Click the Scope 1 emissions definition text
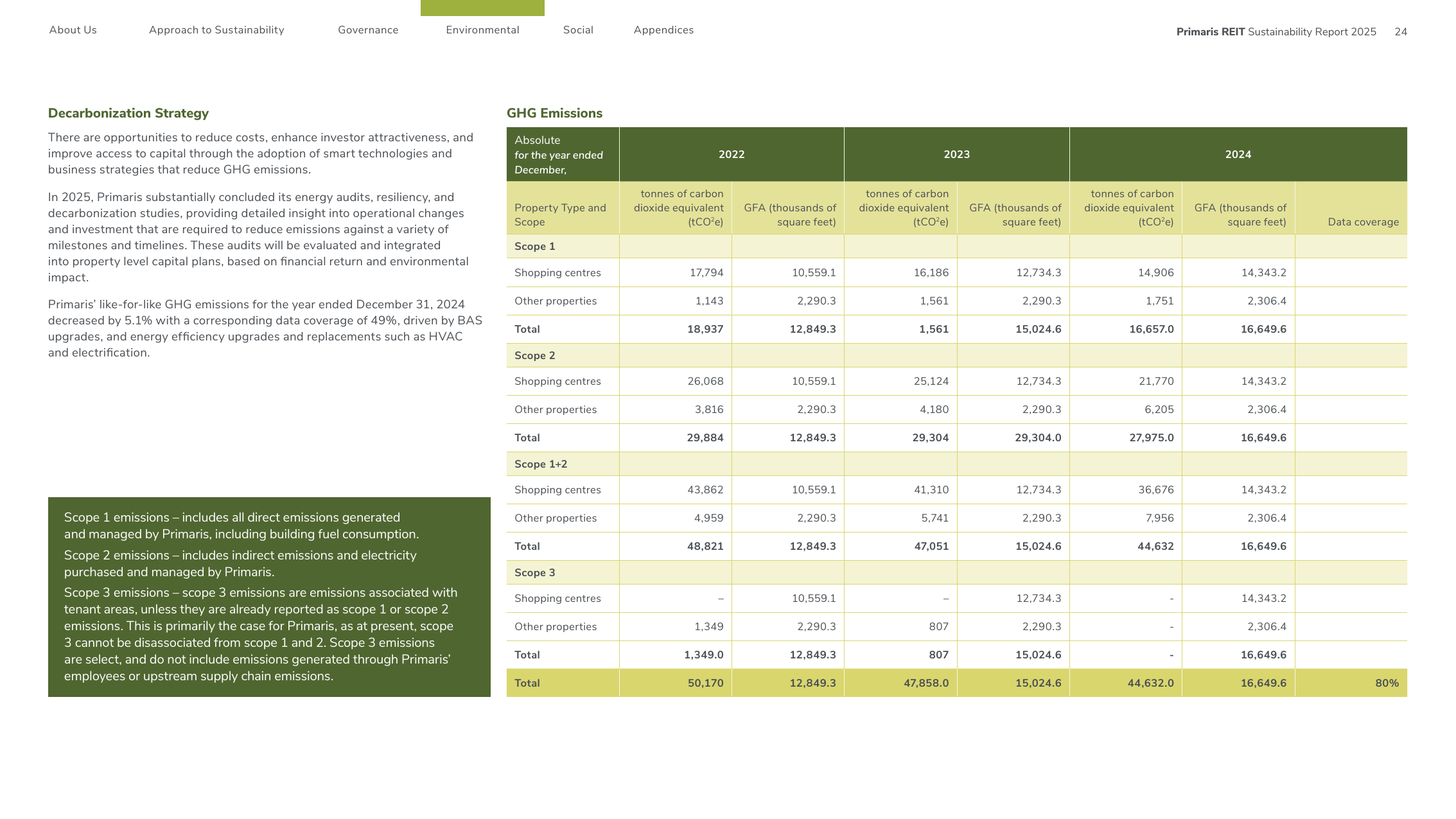The height and width of the screenshot is (819, 1456). click(241, 526)
